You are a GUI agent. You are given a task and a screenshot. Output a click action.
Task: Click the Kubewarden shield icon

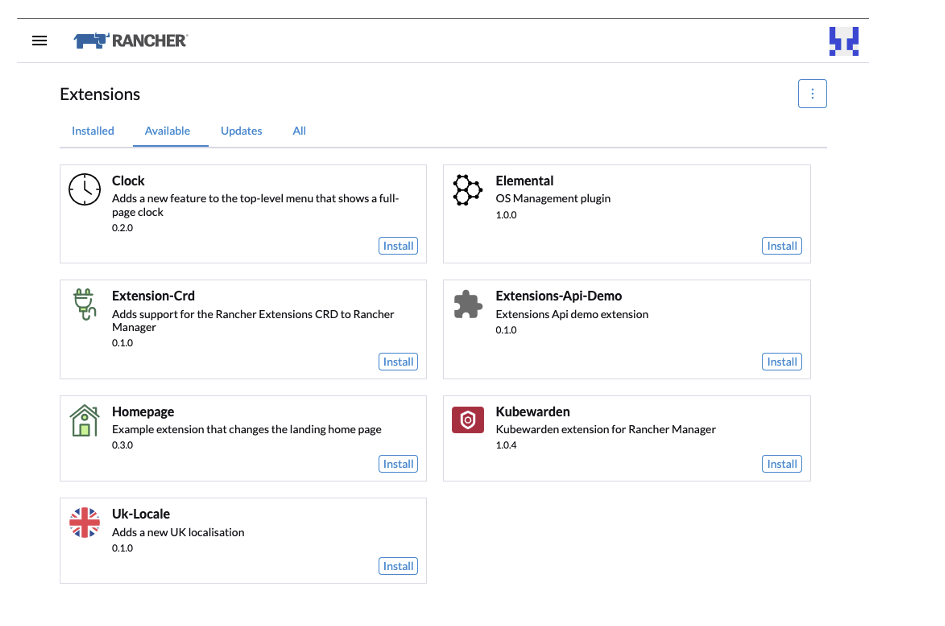[x=467, y=420]
